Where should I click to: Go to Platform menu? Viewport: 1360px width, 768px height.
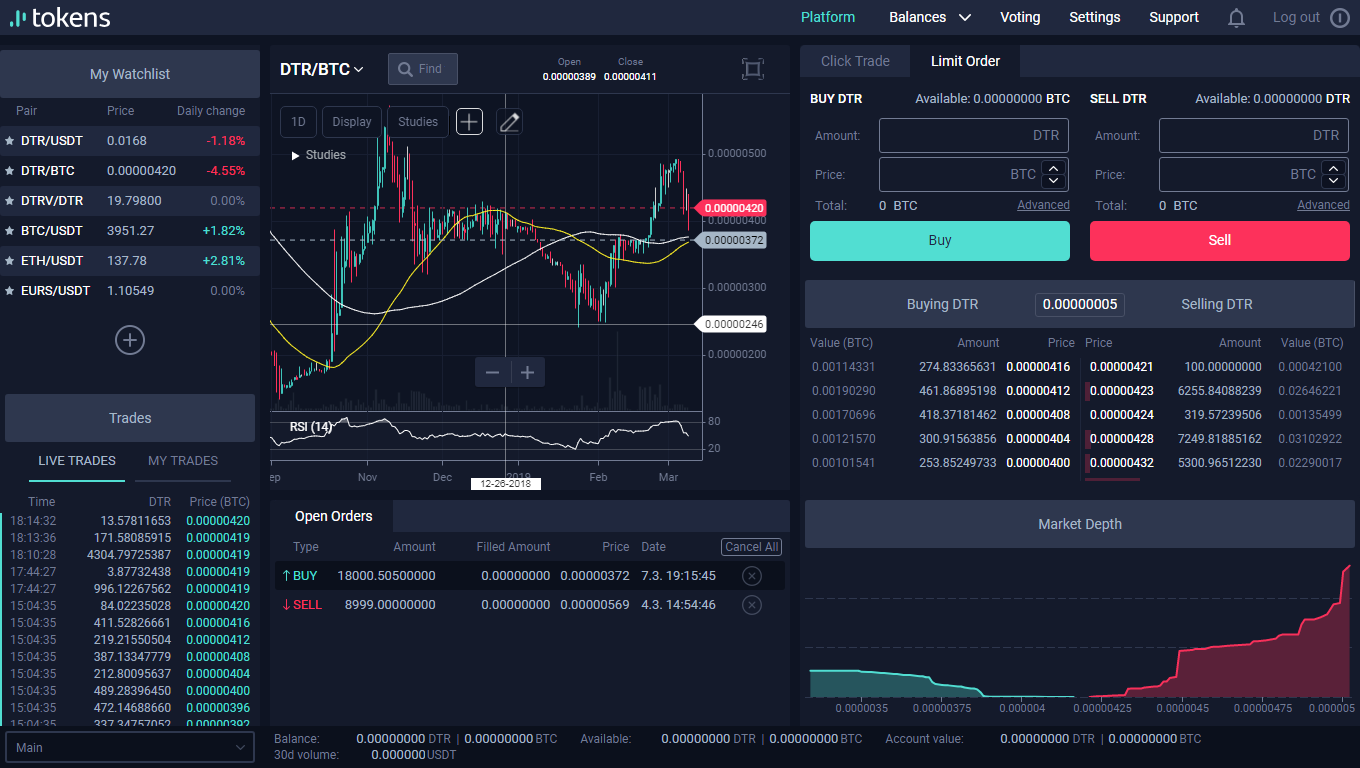click(828, 17)
